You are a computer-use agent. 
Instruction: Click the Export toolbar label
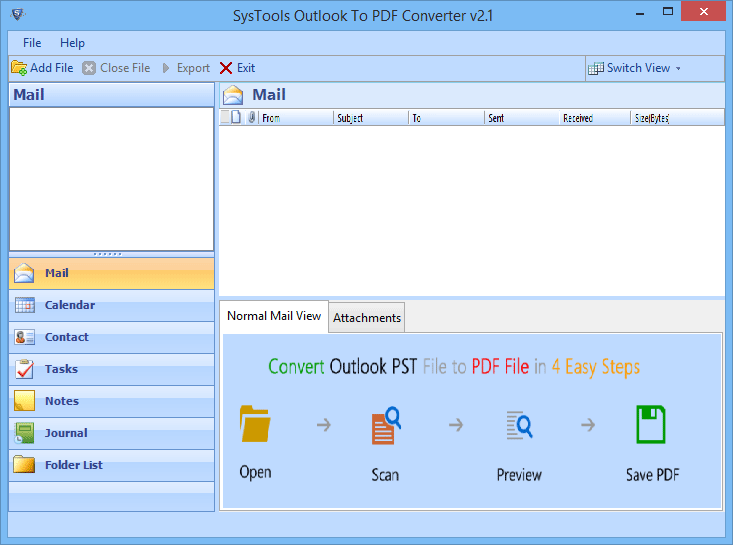click(x=193, y=68)
